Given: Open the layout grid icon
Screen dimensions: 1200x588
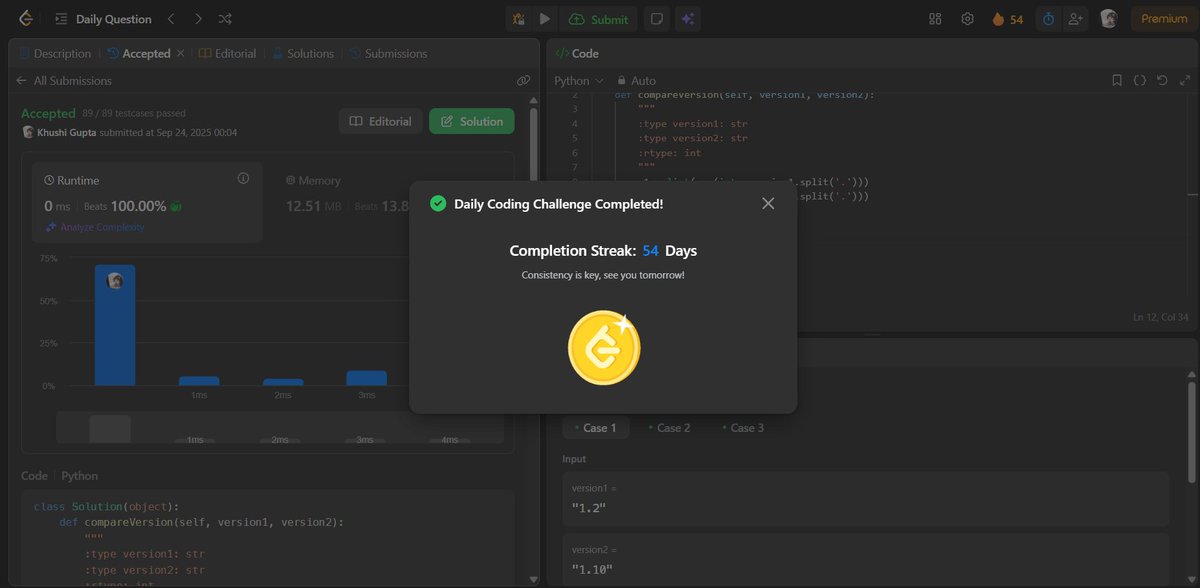Looking at the screenshot, I should 935,19.
